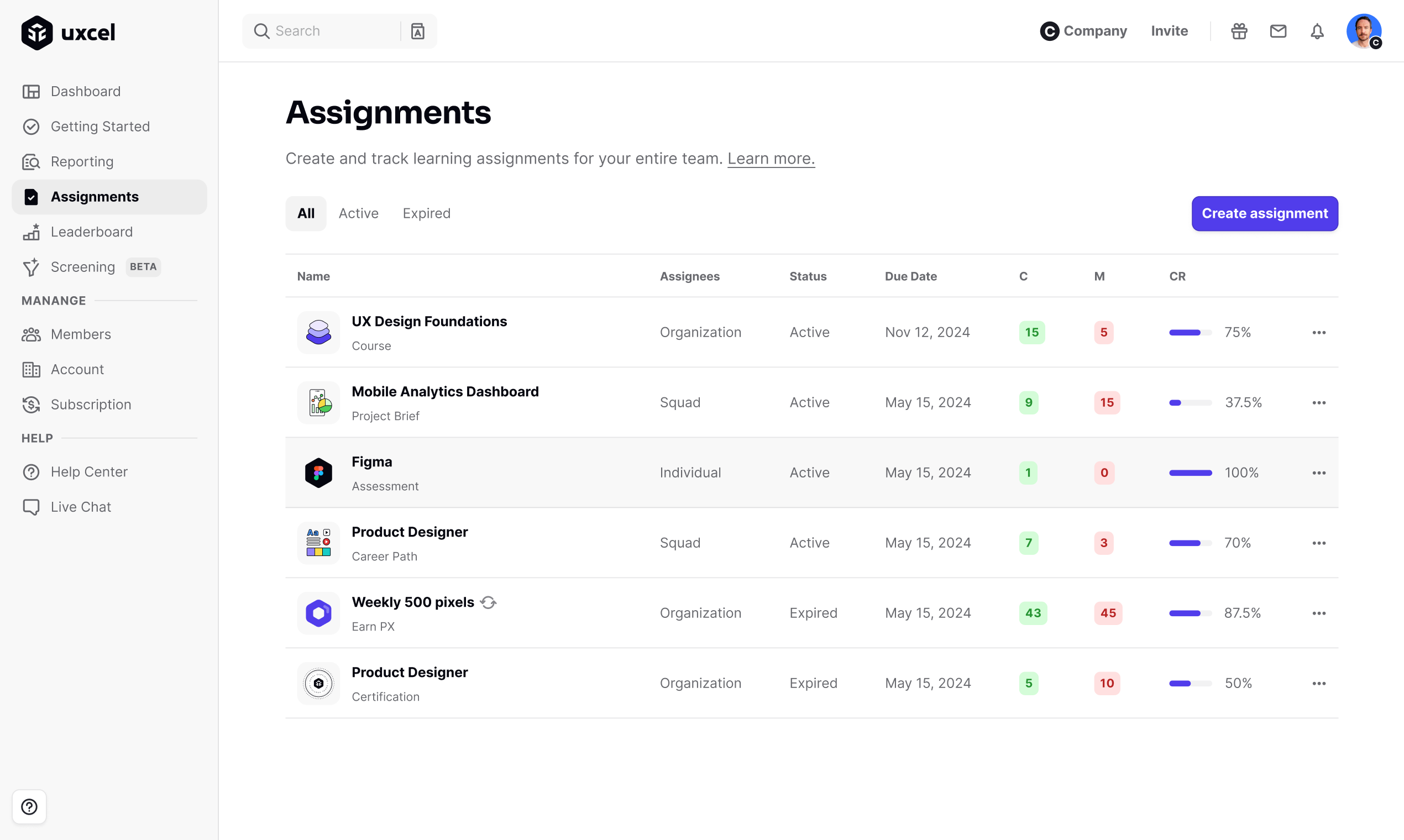Open Screening beta section

(x=83, y=266)
